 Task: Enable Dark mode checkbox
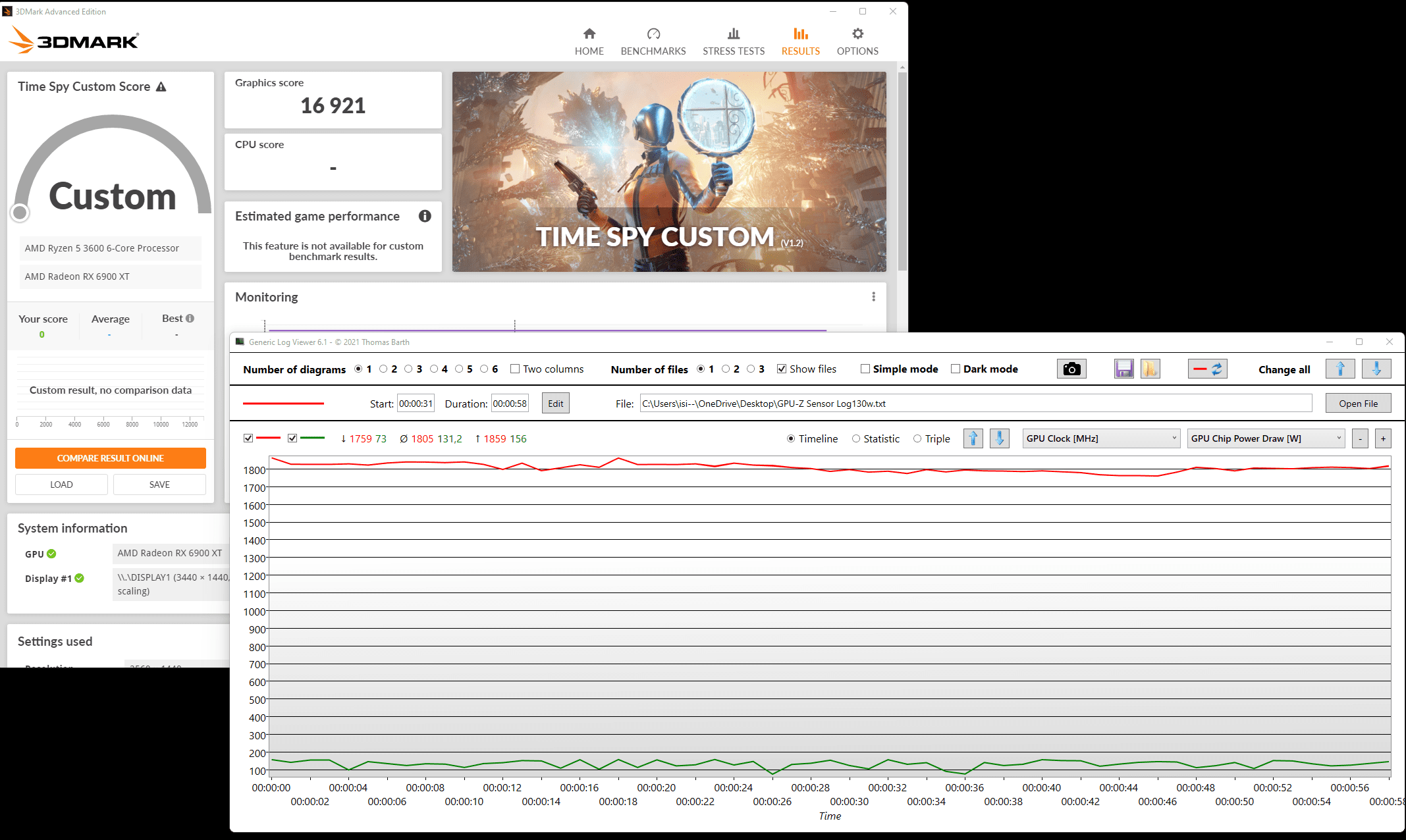point(956,369)
